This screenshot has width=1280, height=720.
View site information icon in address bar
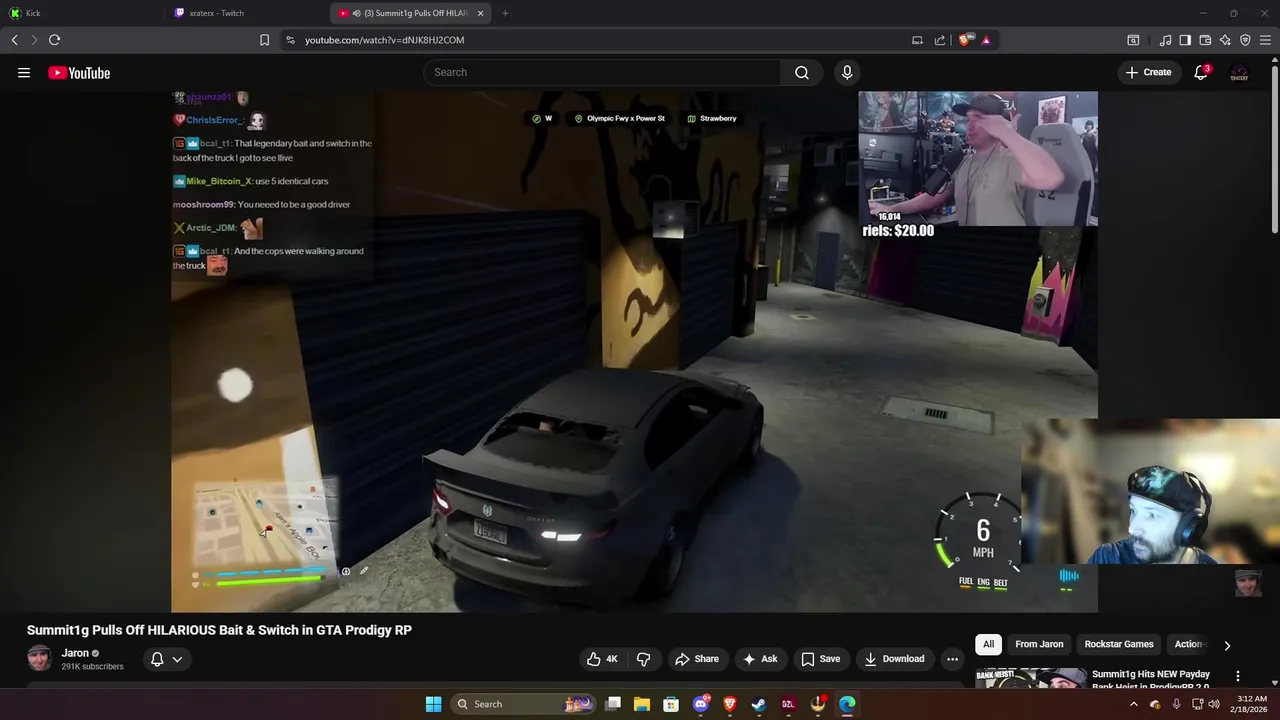point(290,40)
